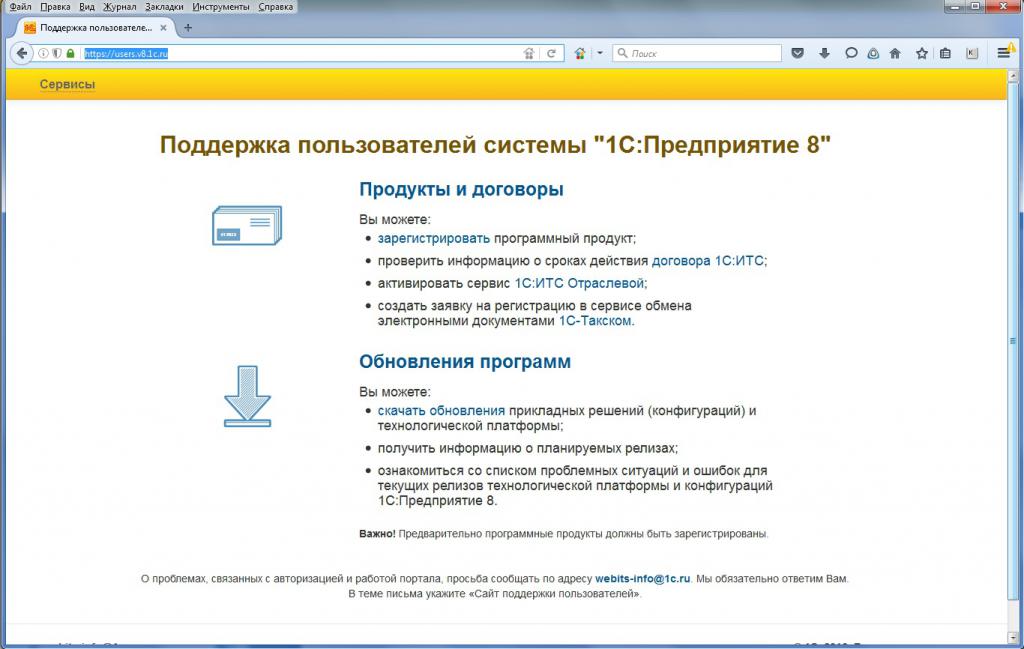Expand the Сервисы menu in the yellow bar
Screen dimensions: 1024x649
pos(67,84)
